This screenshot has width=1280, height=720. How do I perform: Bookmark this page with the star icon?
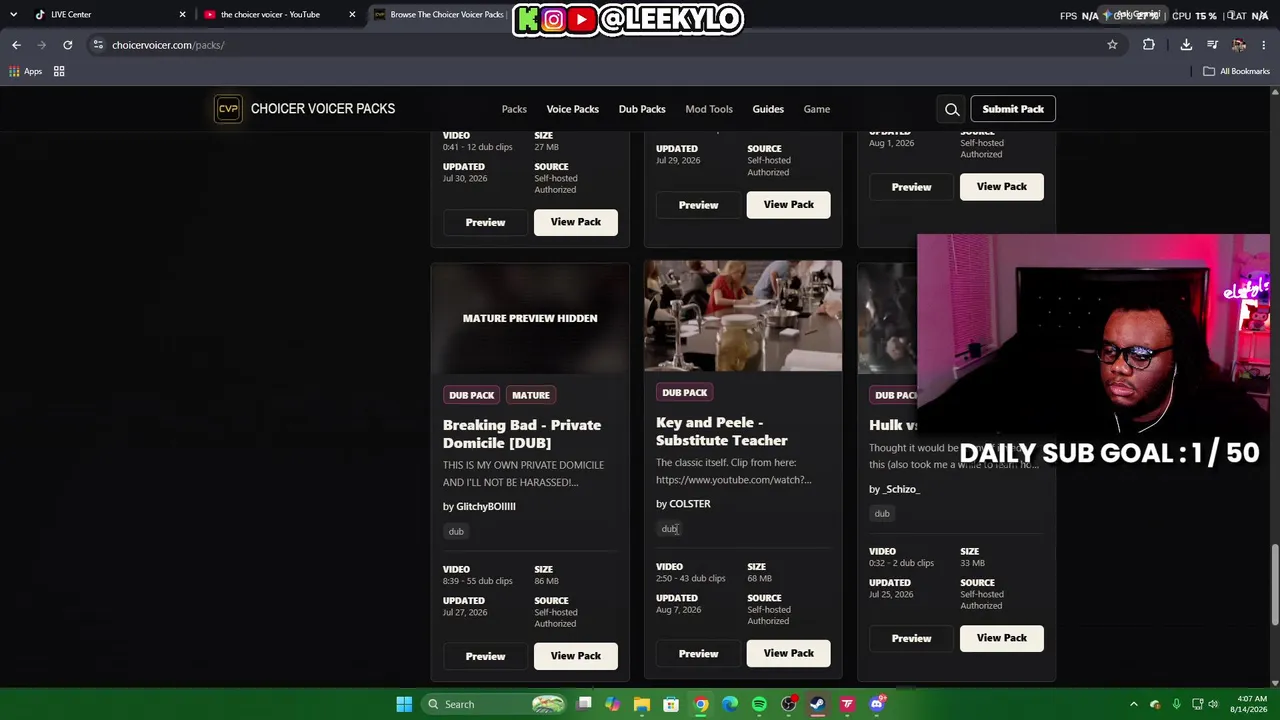pos(1112,45)
